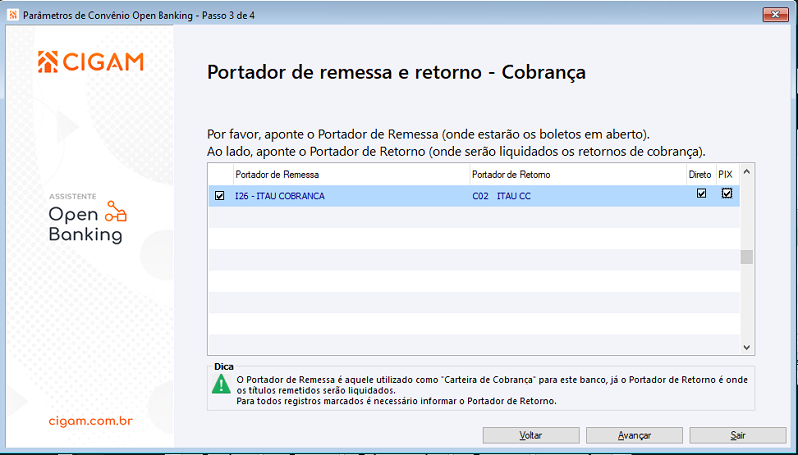Click the Sair button
This screenshot has width=798, height=455.
pyautogui.click(x=738, y=436)
